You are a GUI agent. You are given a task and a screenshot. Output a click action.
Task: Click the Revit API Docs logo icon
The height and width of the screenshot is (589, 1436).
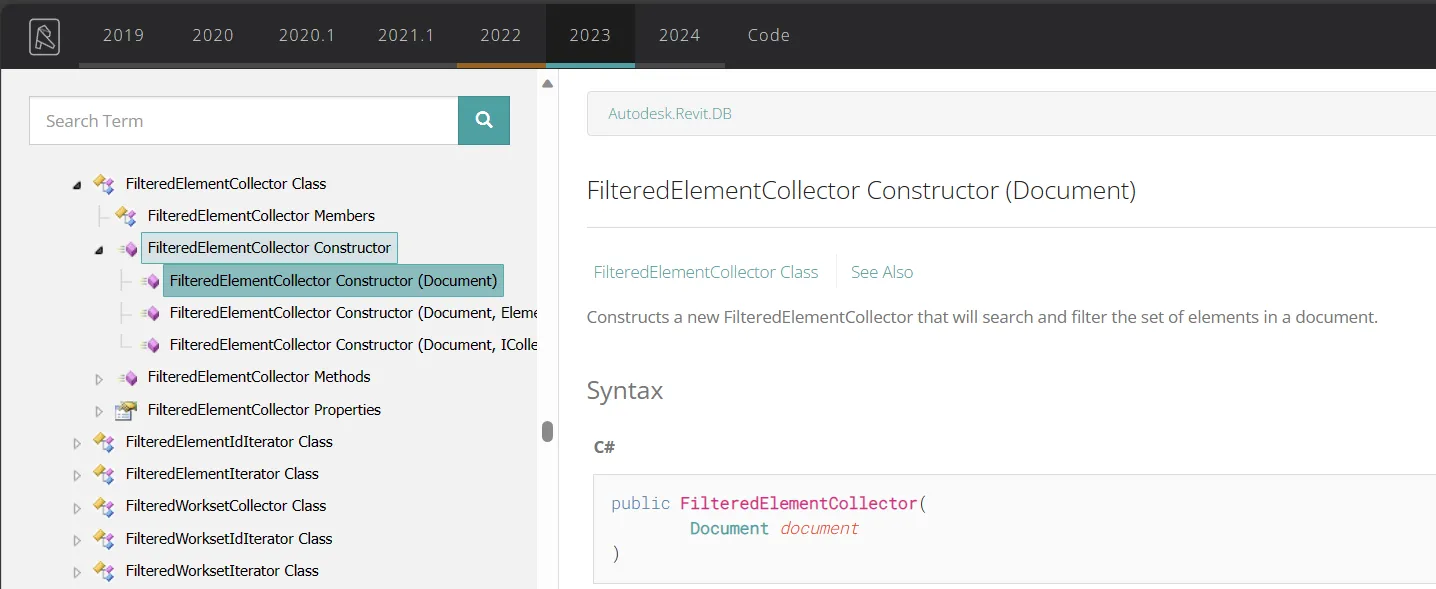[x=44, y=37]
